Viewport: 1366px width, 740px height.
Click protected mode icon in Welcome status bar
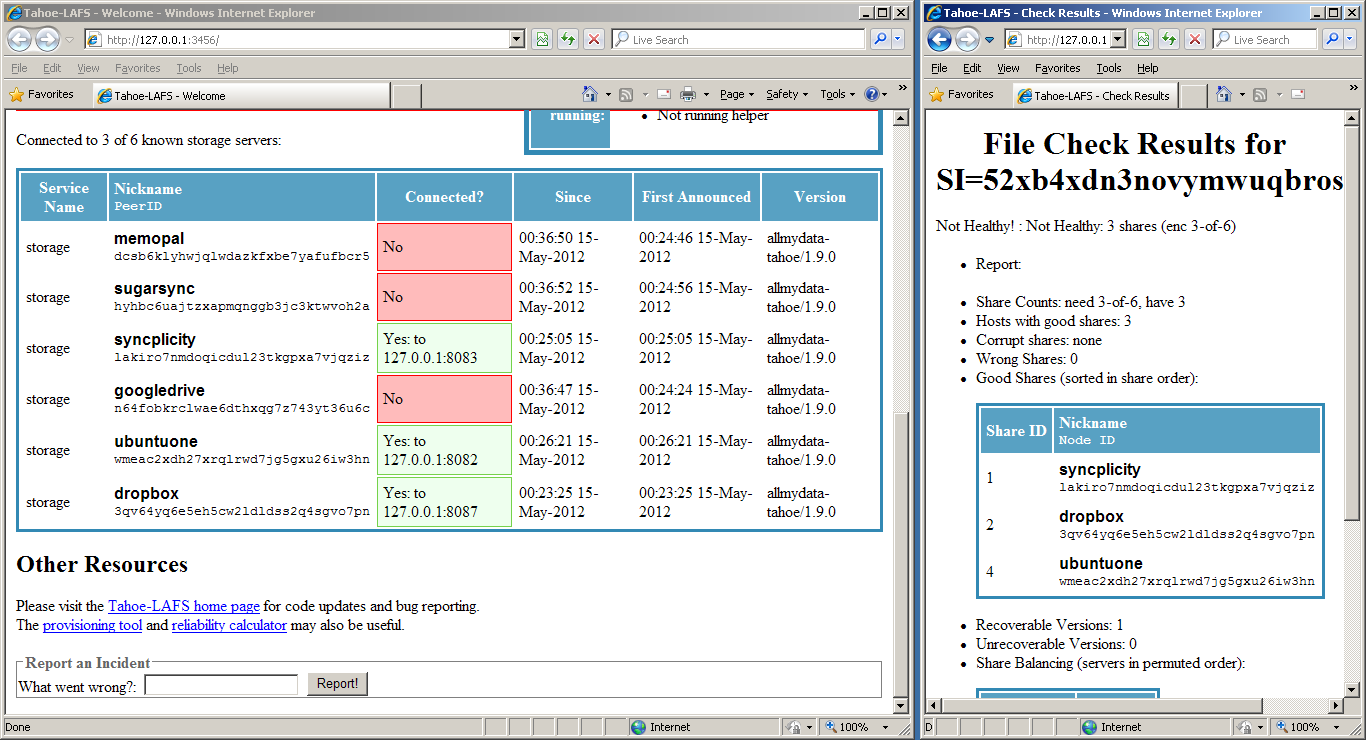pyautogui.click(x=795, y=727)
